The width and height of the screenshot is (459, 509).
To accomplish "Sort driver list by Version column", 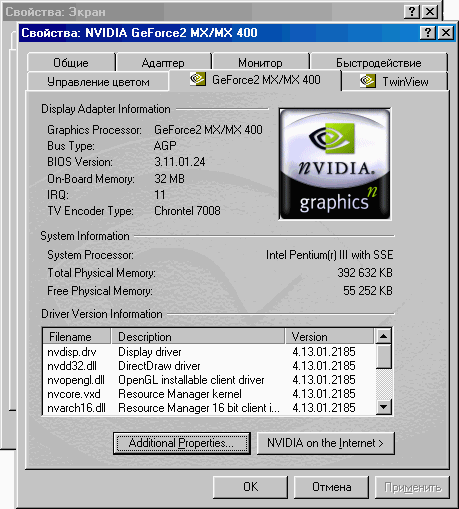I will (x=330, y=336).
